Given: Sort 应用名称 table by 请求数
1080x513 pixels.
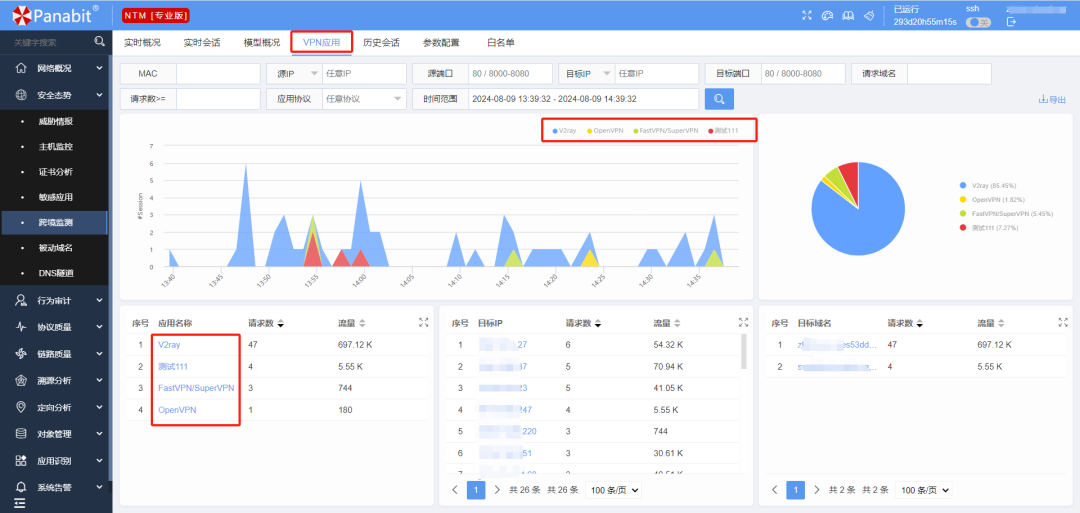Looking at the screenshot, I should [280, 323].
